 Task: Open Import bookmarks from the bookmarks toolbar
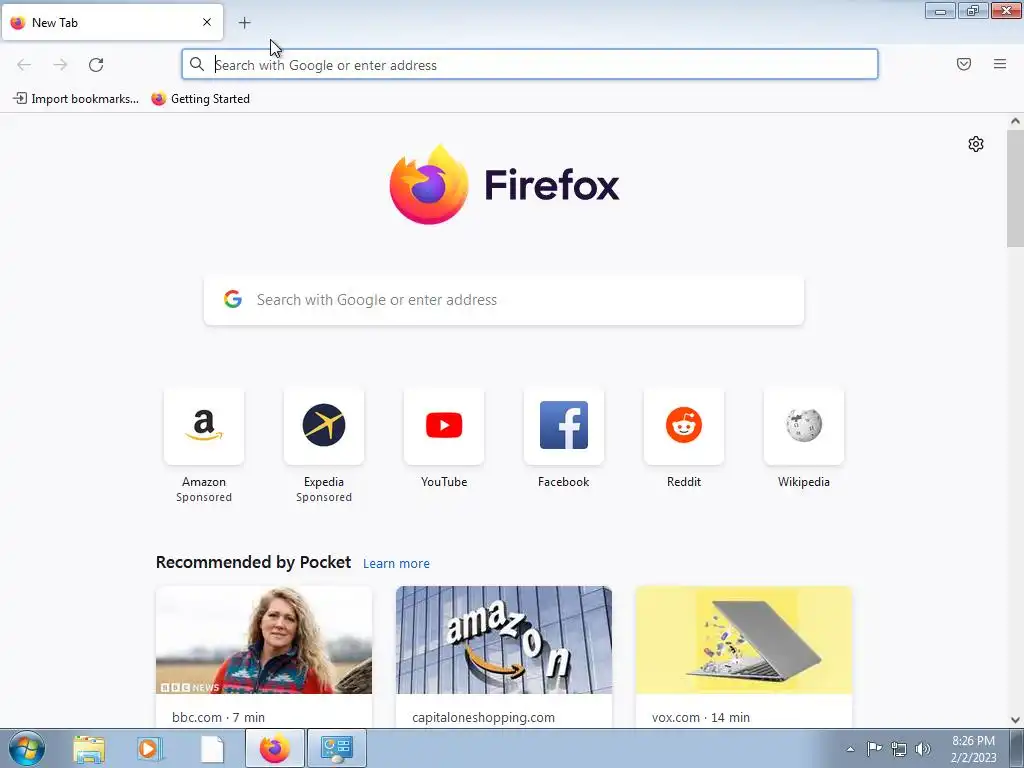(76, 99)
